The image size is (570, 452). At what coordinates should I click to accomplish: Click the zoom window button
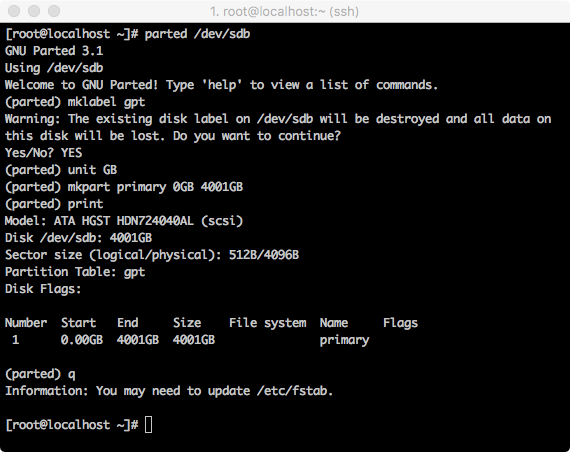[x=54, y=11]
